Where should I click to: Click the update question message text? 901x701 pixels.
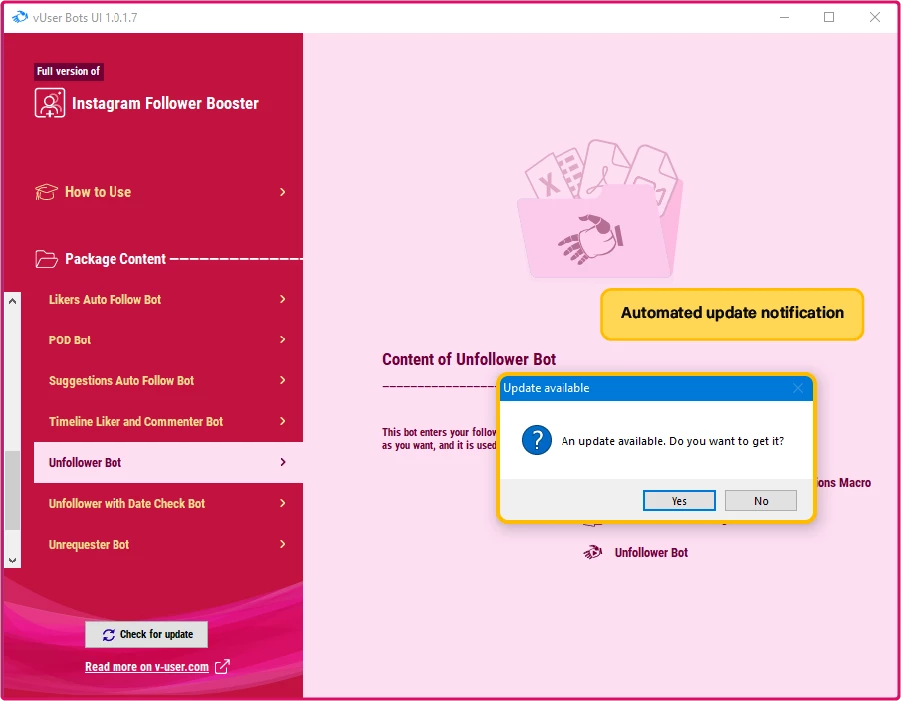673,441
